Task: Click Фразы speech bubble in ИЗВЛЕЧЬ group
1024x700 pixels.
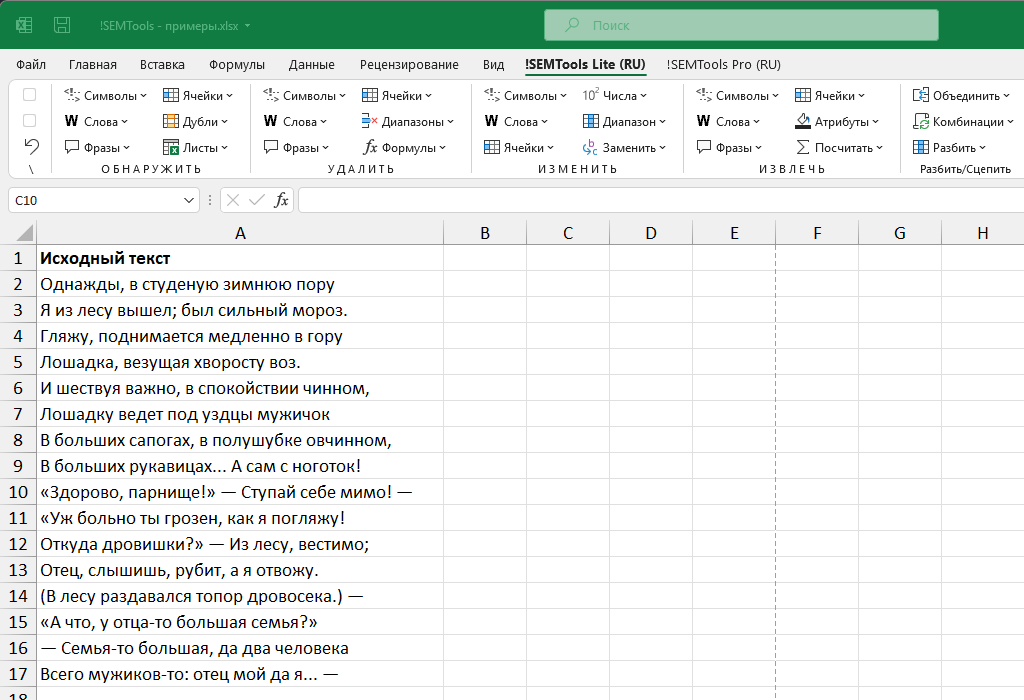Action: point(703,148)
